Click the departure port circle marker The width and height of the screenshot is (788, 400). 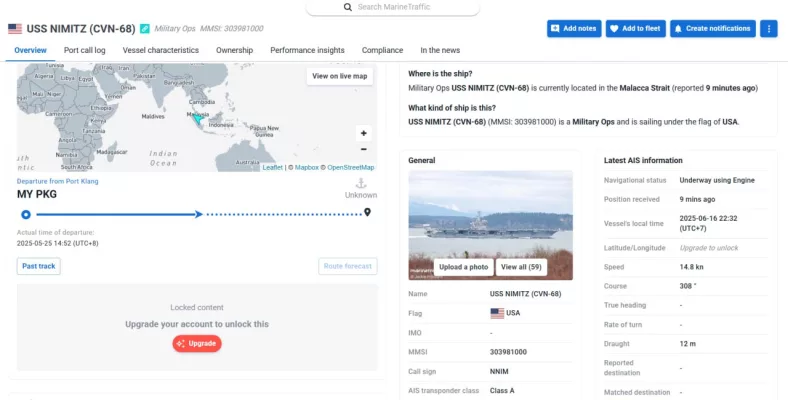26,214
